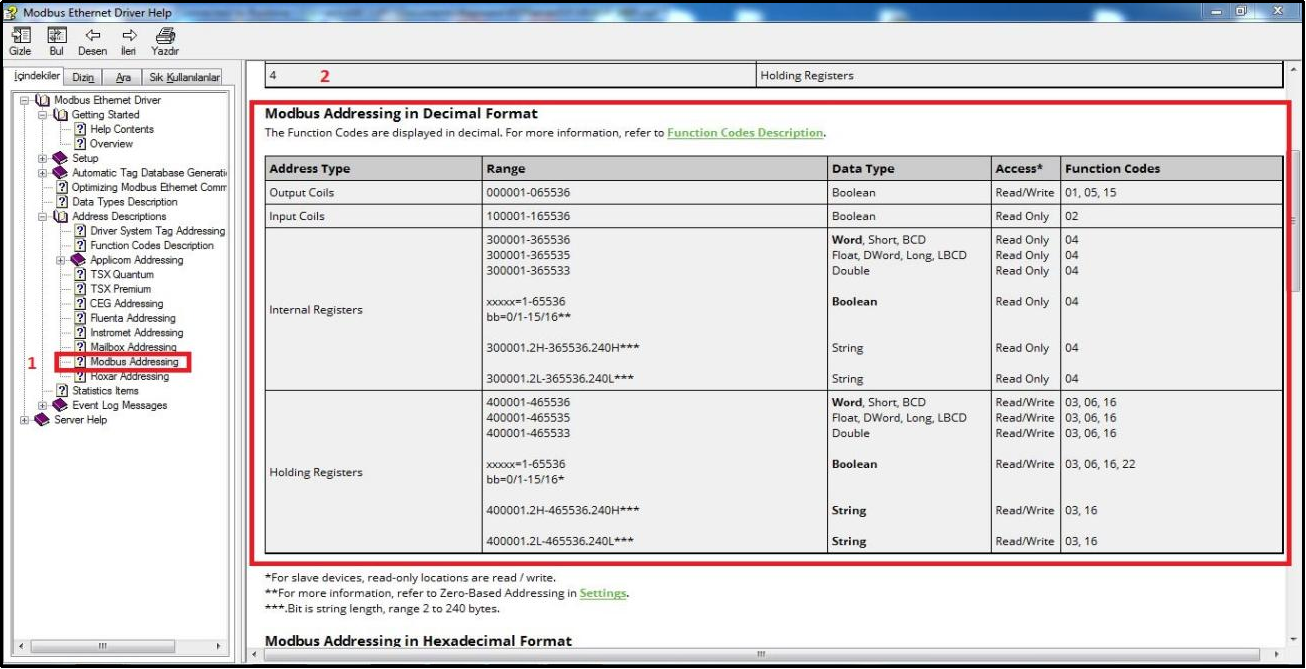Expand the Automatic Tag Database Generation node
This screenshot has height=669, width=1306.
pos(43,173)
